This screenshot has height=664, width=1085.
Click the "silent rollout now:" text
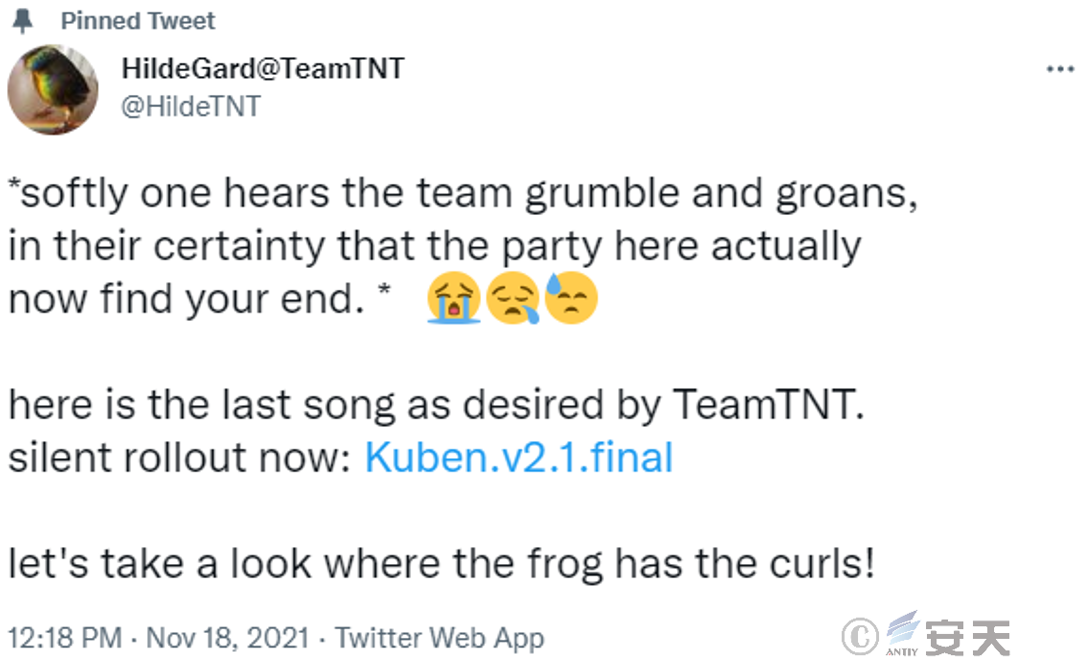tap(180, 457)
